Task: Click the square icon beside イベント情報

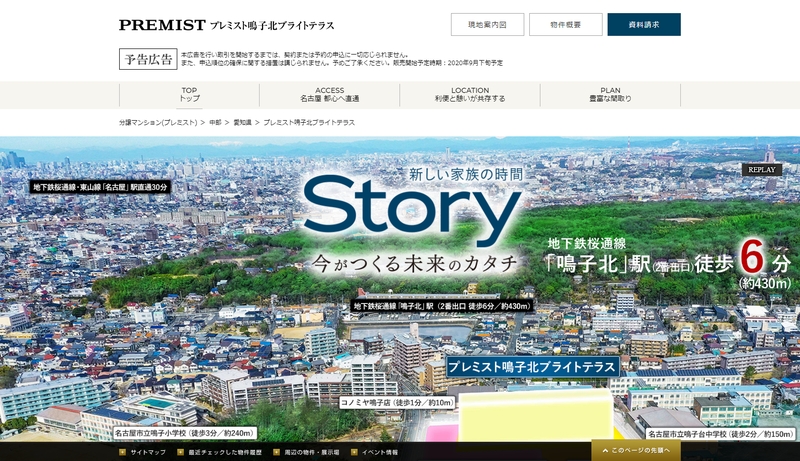Action: (354, 452)
